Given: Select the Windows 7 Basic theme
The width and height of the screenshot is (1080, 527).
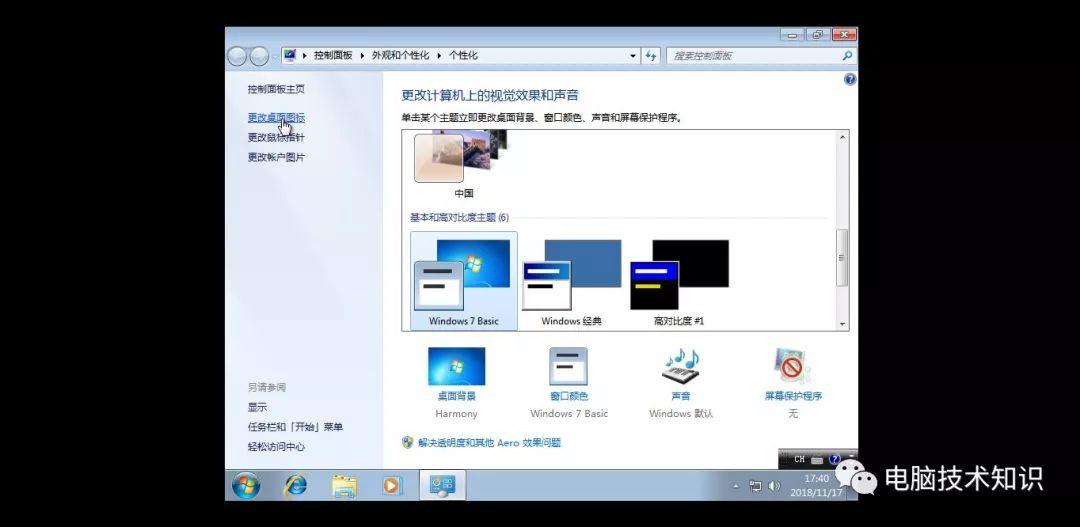Looking at the screenshot, I should click(464, 281).
